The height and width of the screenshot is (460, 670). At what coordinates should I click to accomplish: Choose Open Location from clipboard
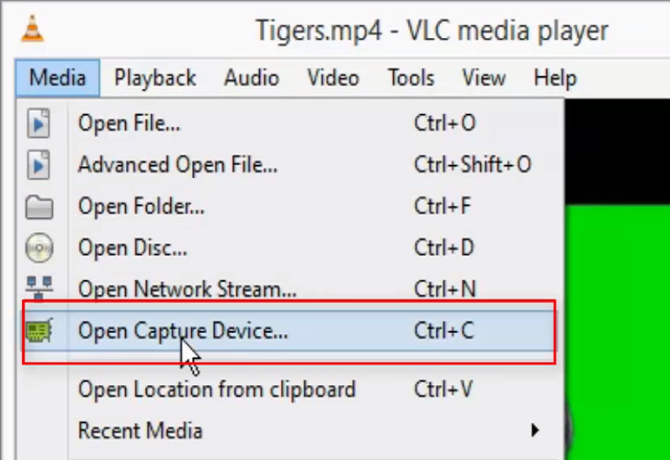216,389
